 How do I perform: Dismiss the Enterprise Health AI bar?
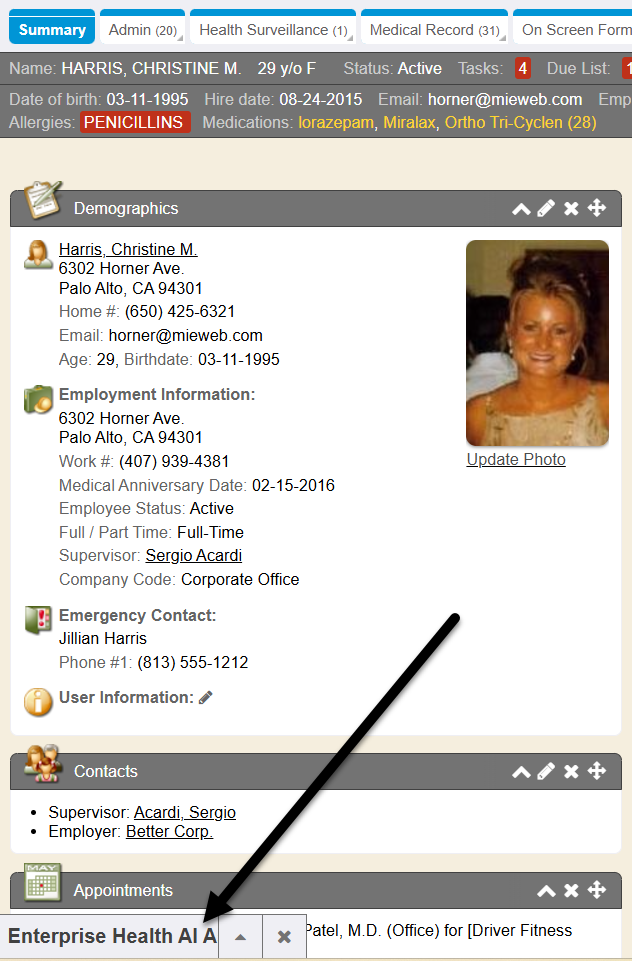(284, 936)
